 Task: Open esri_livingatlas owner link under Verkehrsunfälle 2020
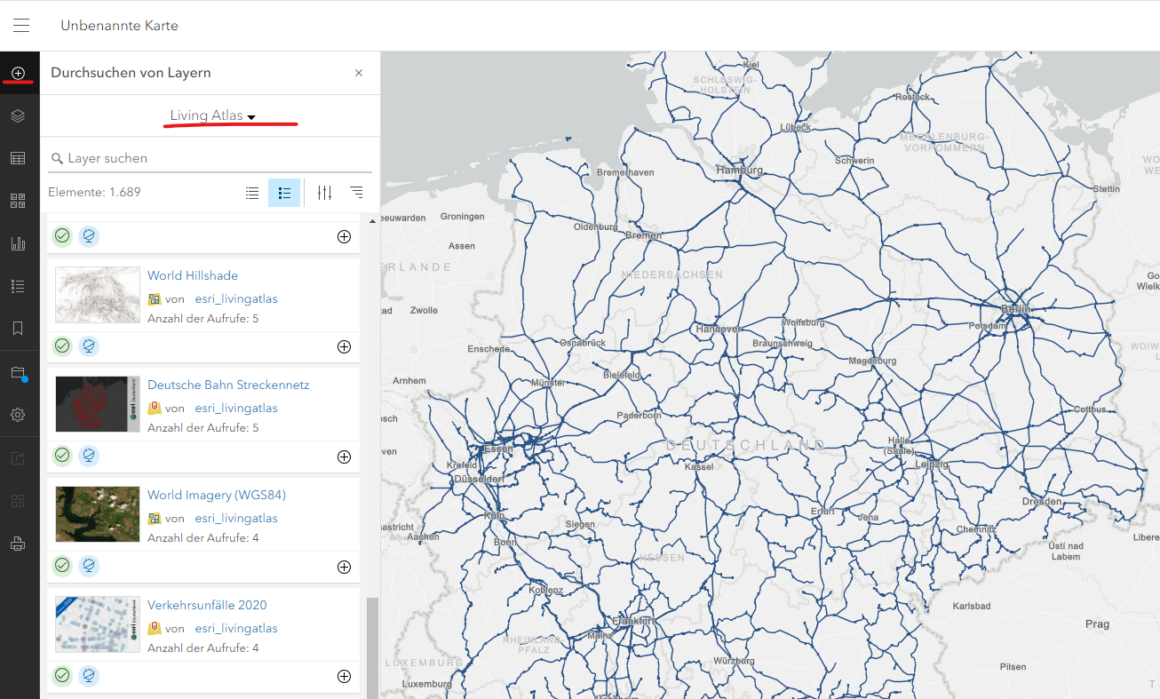236,628
